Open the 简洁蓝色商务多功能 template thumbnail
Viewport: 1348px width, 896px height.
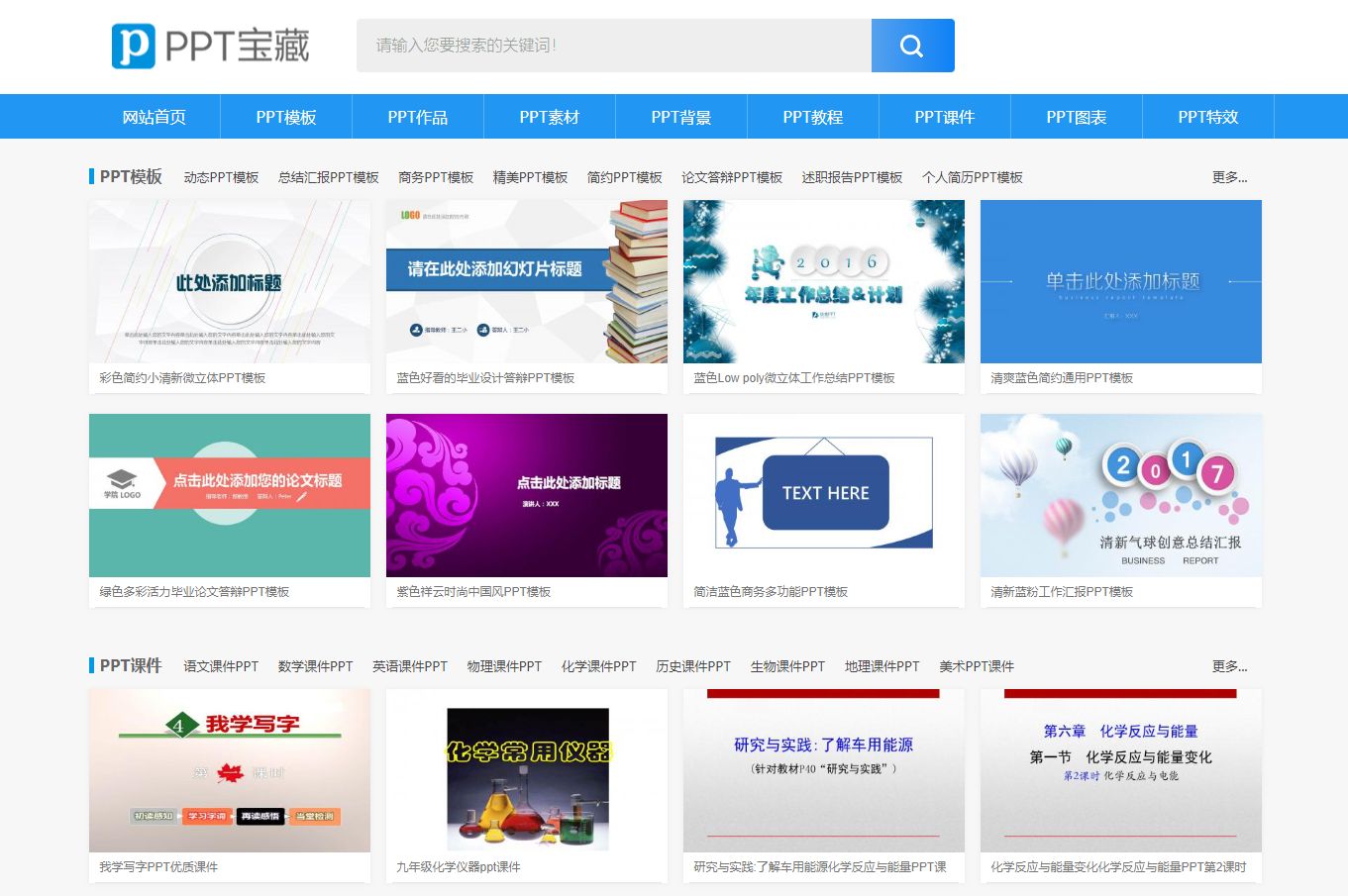tap(824, 495)
